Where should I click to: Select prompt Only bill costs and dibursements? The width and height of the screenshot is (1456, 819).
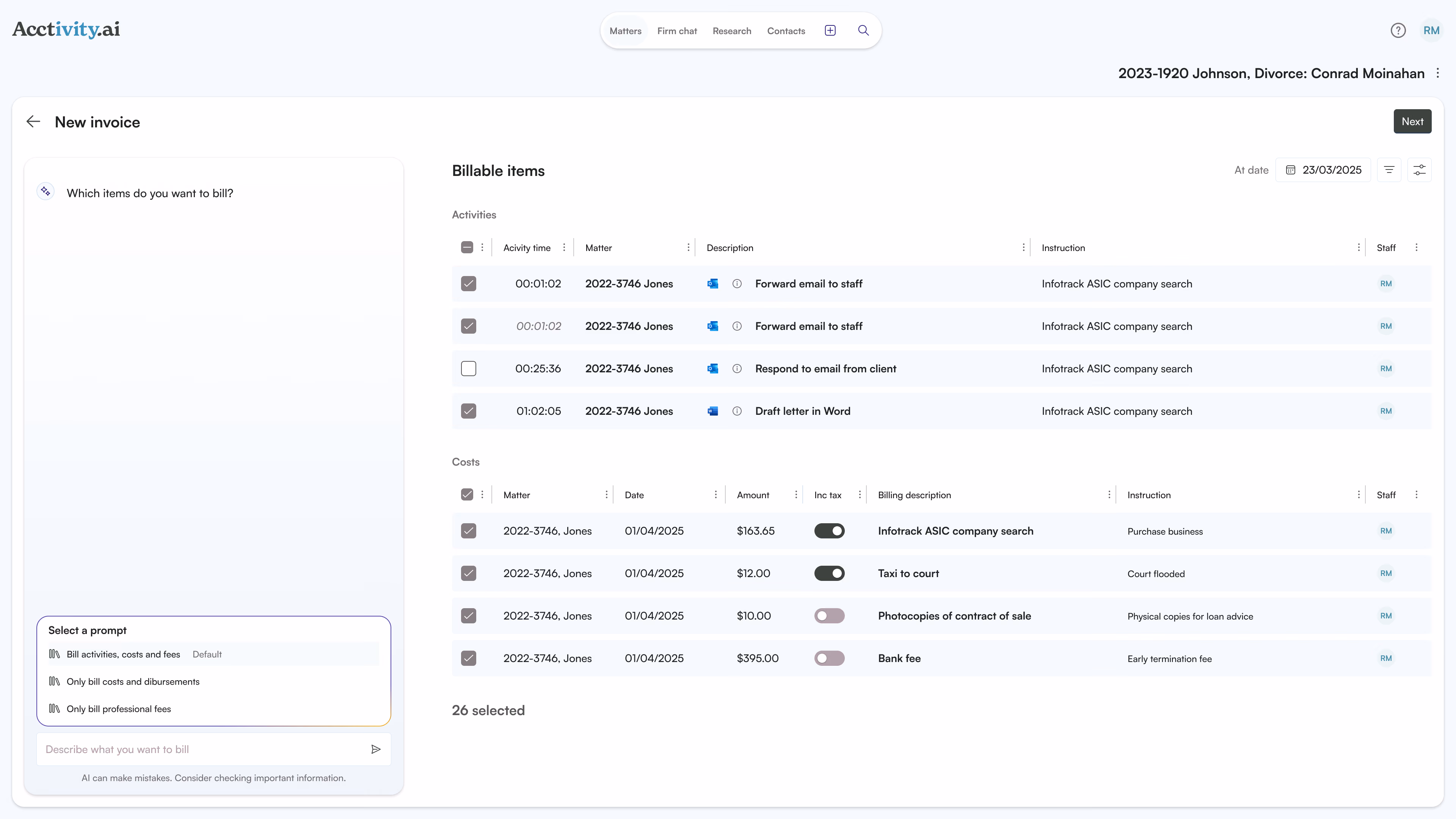pos(213,682)
